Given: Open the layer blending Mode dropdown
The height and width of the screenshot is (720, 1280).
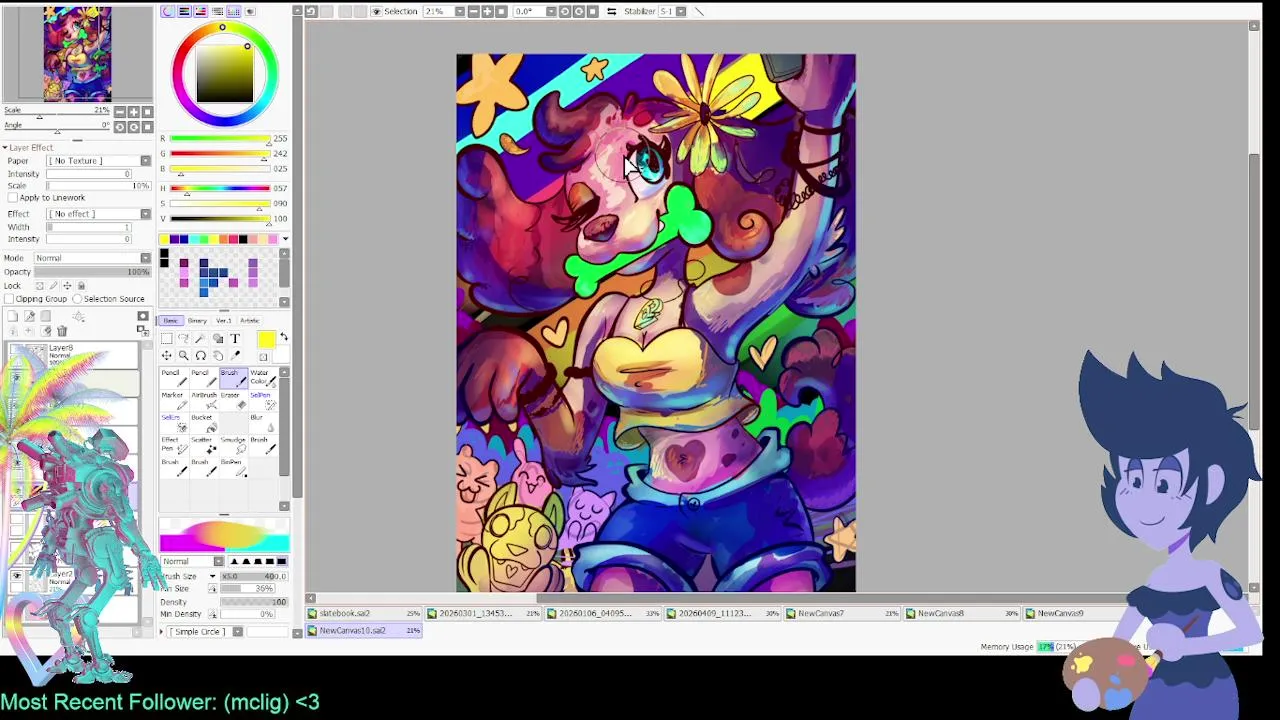Looking at the screenshot, I should click(x=145, y=258).
